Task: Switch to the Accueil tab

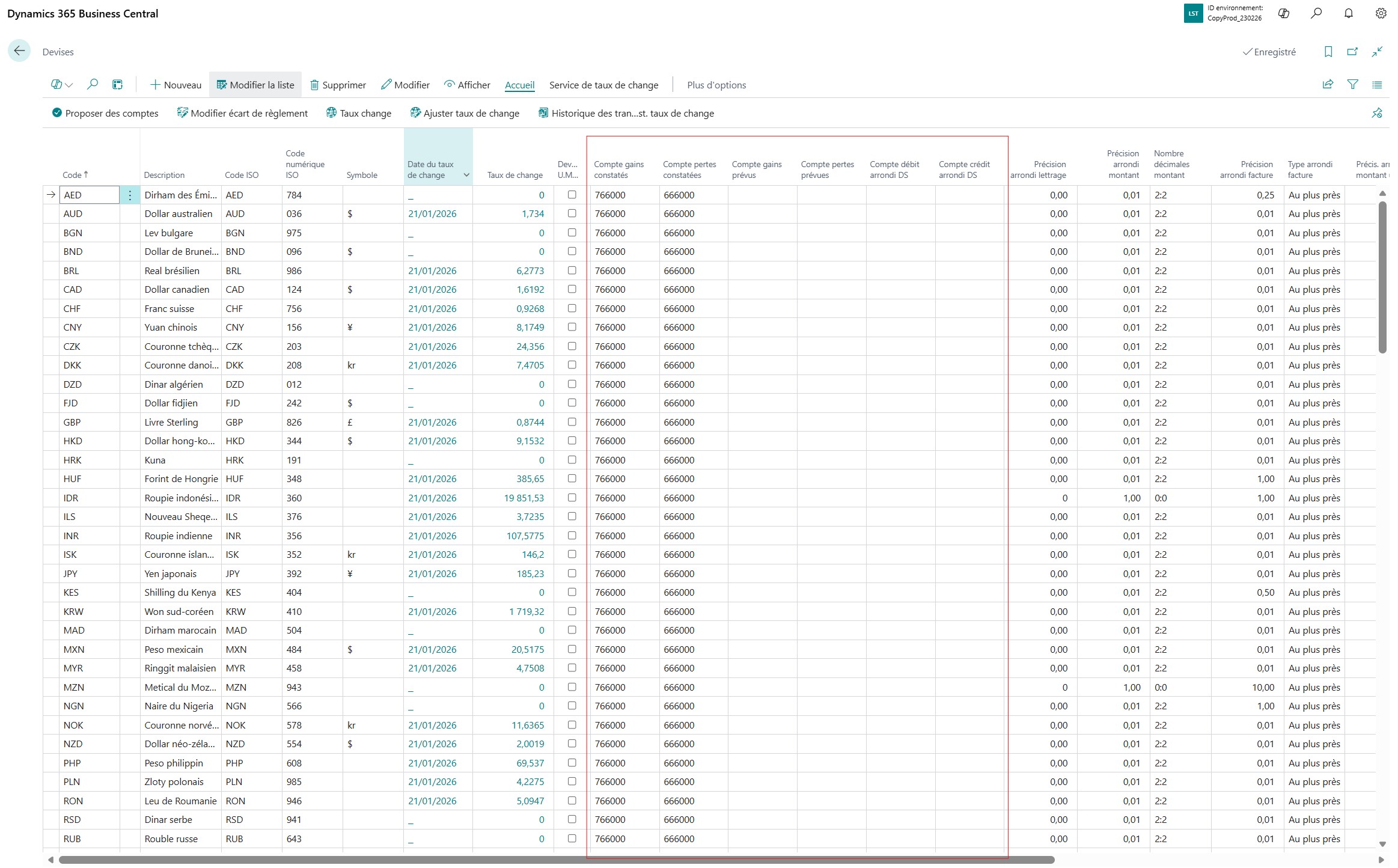Action: [519, 85]
